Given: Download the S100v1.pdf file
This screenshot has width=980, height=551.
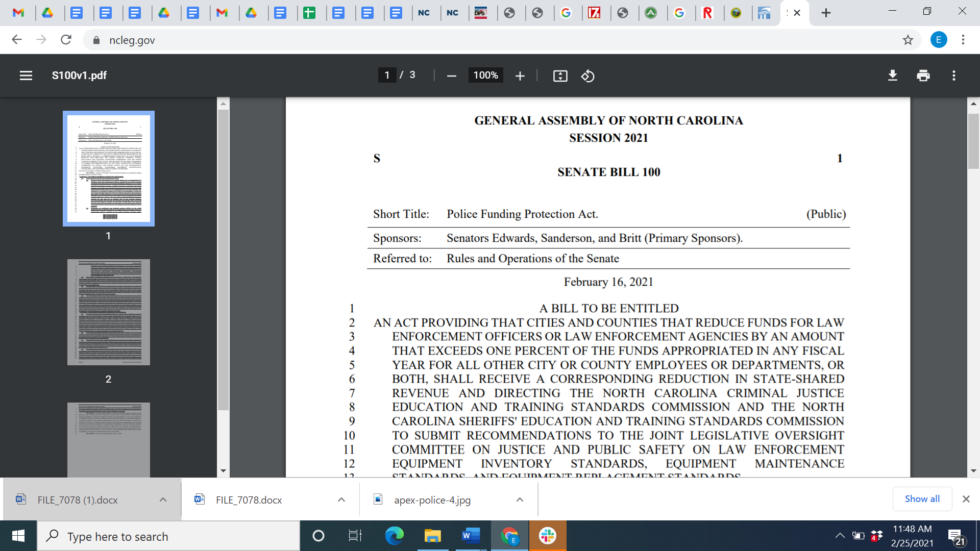Looking at the screenshot, I should (x=893, y=76).
